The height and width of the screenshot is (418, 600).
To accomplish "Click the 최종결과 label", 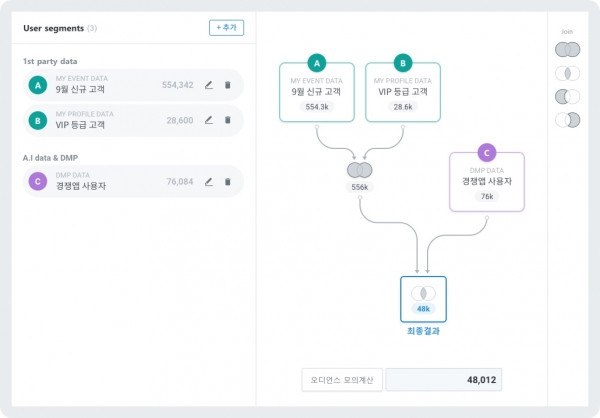I will [x=423, y=331].
